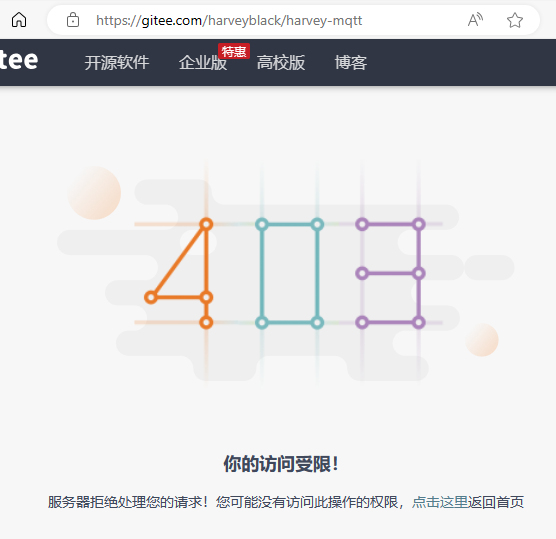Viewport: 556px width, 539px height.
Task: Open the 博客 navigation link
Action: (x=351, y=63)
